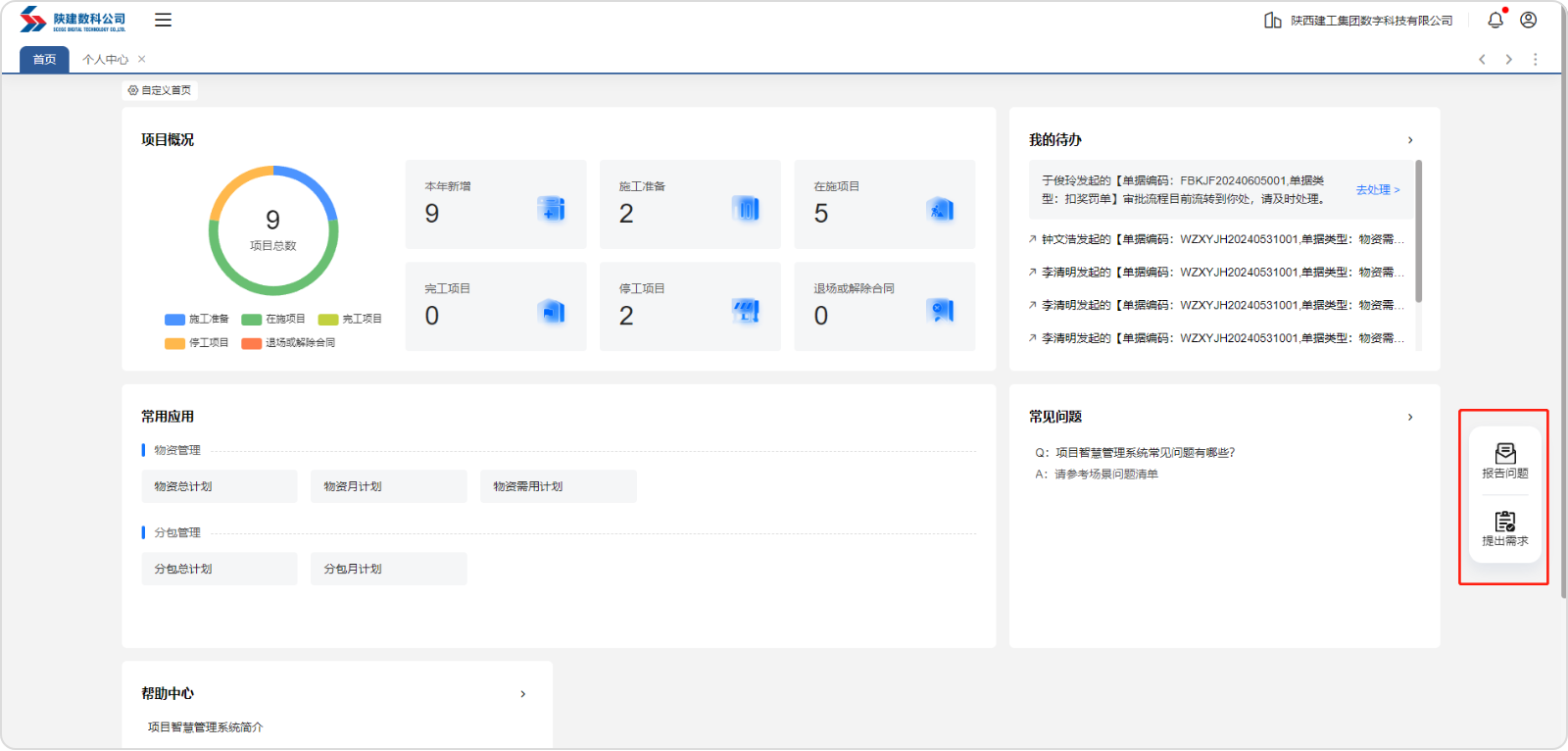
Task: Switch to the 个人中心 tab
Action: (x=105, y=60)
